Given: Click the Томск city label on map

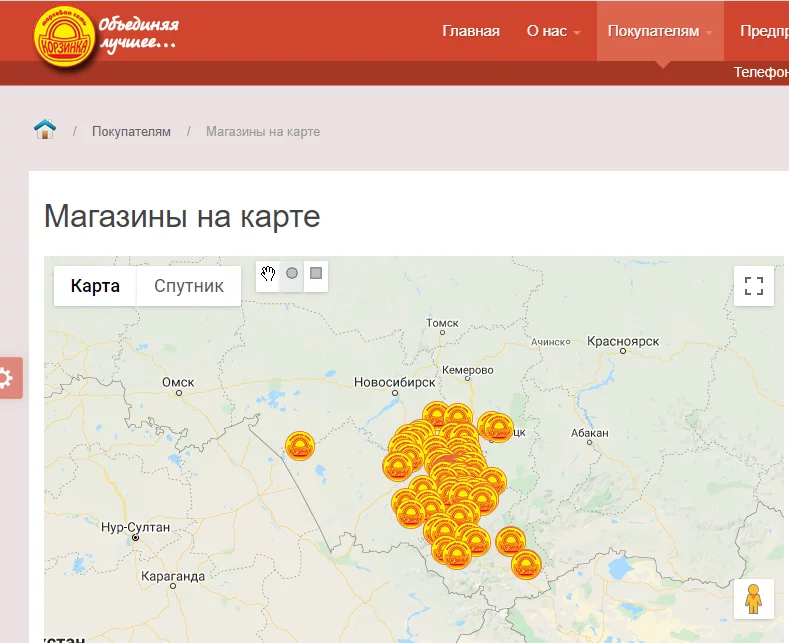Looking at the screenshot, I should tap(442, 323).
